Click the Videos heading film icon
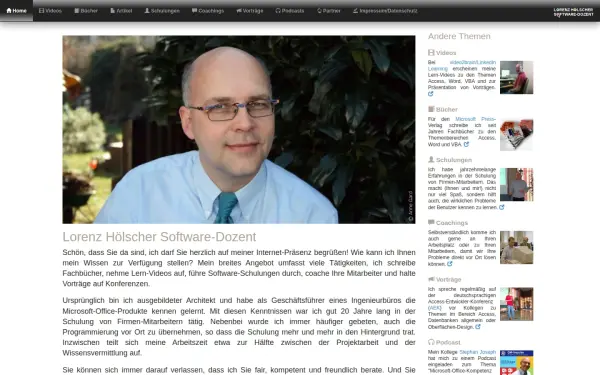 431,52
